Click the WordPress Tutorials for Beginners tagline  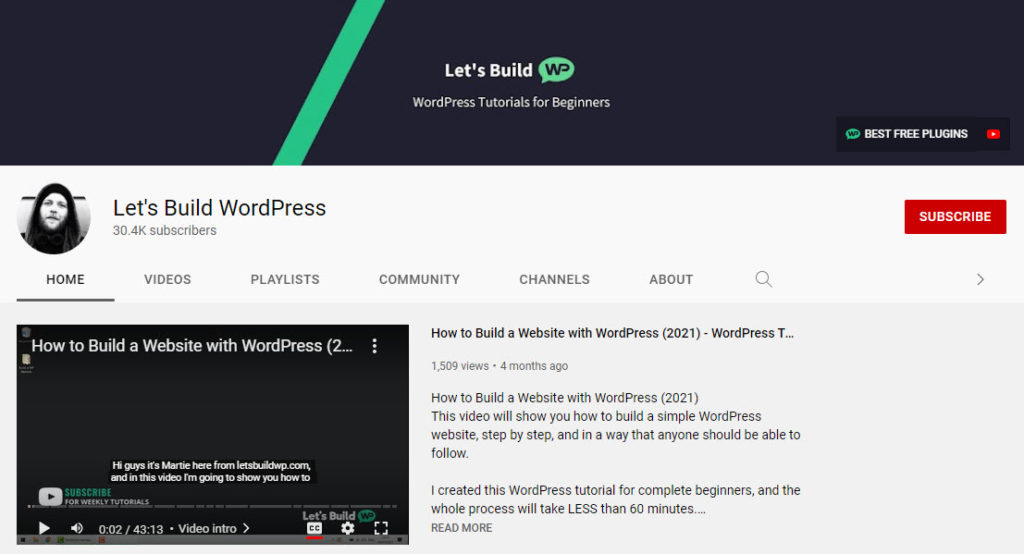click(511, 102)
